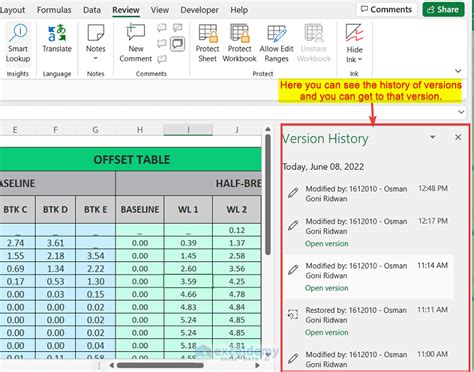The image size is (474, 372).
Task: Open version restored at 11:11 AM
Action: tap(326, 332)
